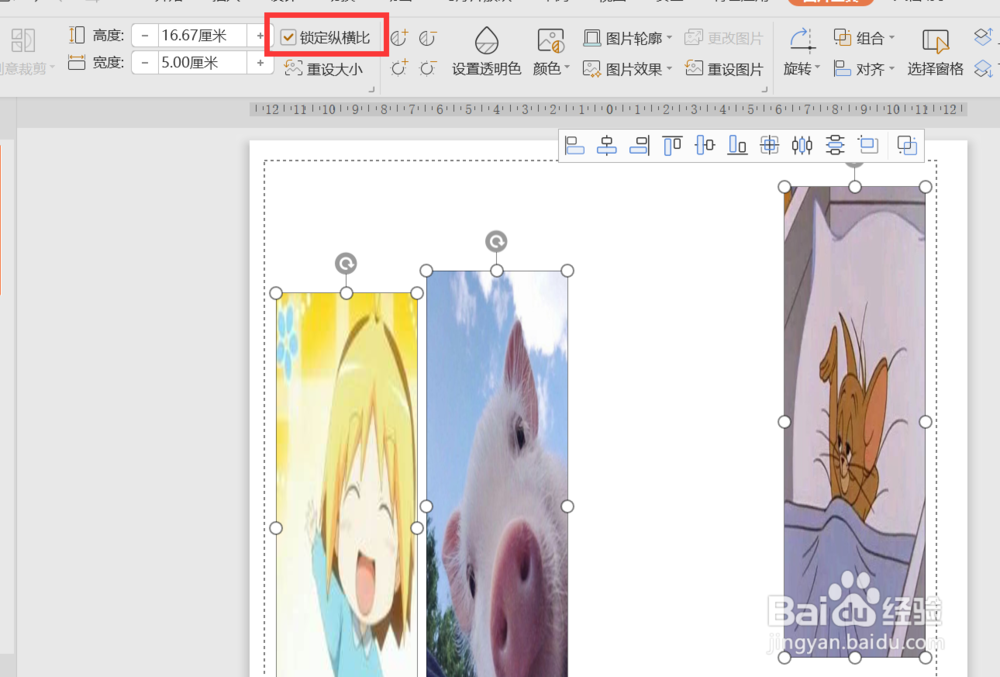Image resolution: width=1000 pixels, height=677 pixels.
Task: Click distribute vertically in floating toolbar
Action: [x=835, y=145]
